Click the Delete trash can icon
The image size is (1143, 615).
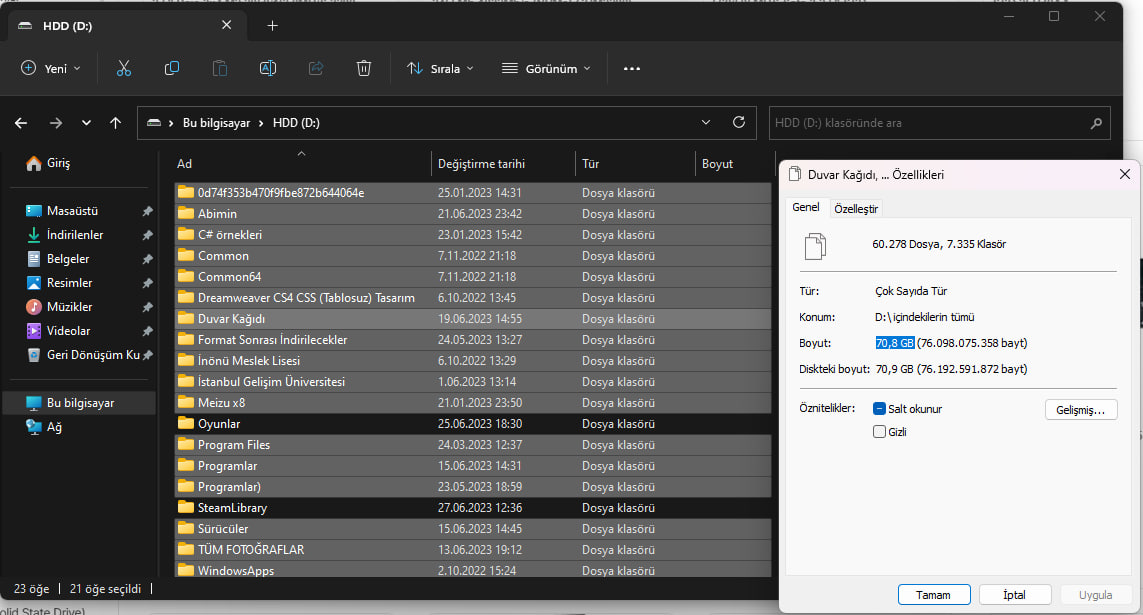364,69
